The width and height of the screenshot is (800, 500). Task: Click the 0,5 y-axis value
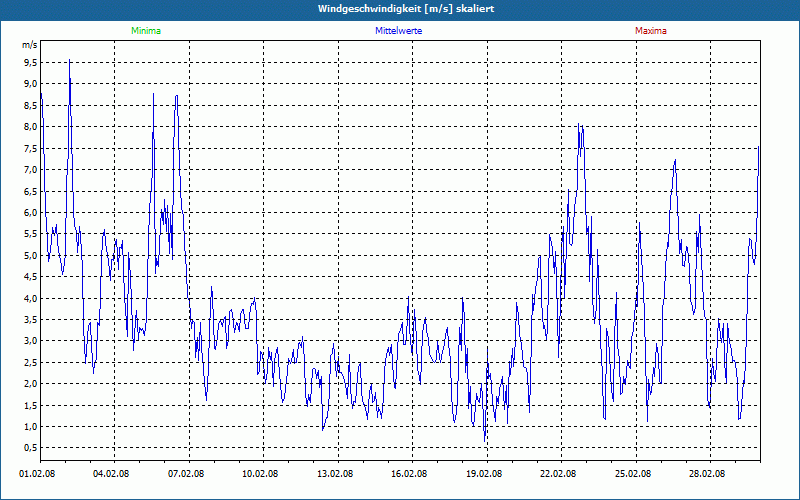(31, 448)
